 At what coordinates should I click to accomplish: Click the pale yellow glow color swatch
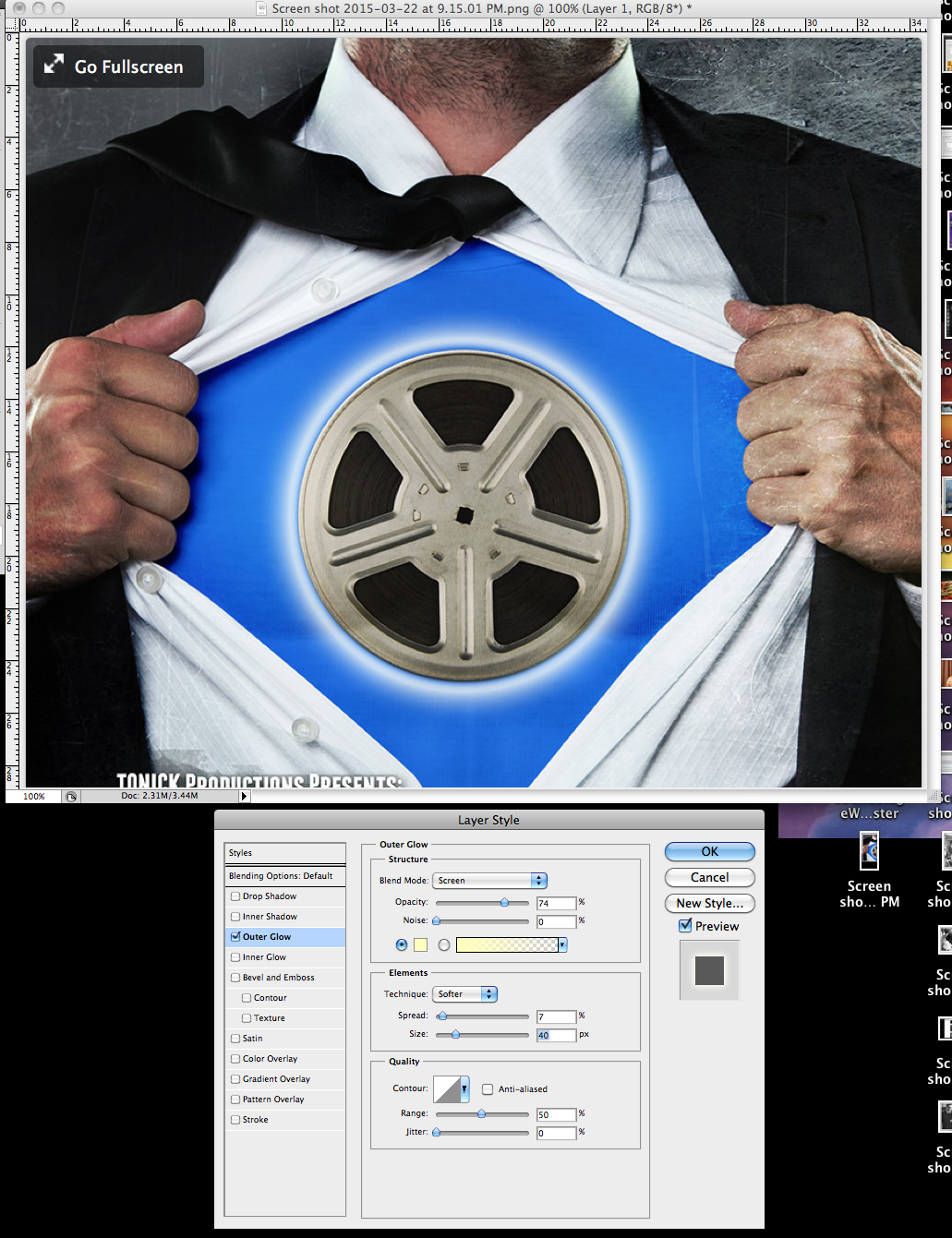pos(420,944)
